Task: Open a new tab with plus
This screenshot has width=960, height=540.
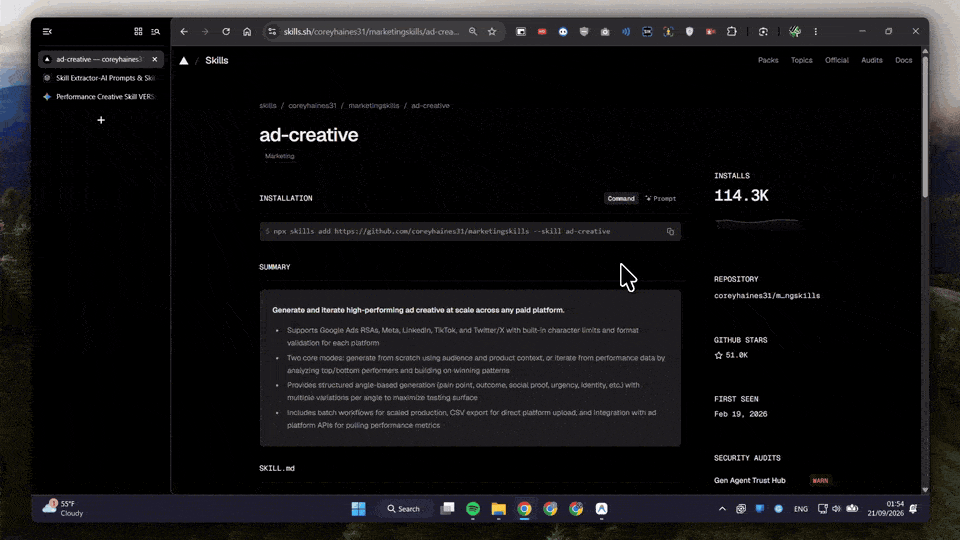Action: 101,120
